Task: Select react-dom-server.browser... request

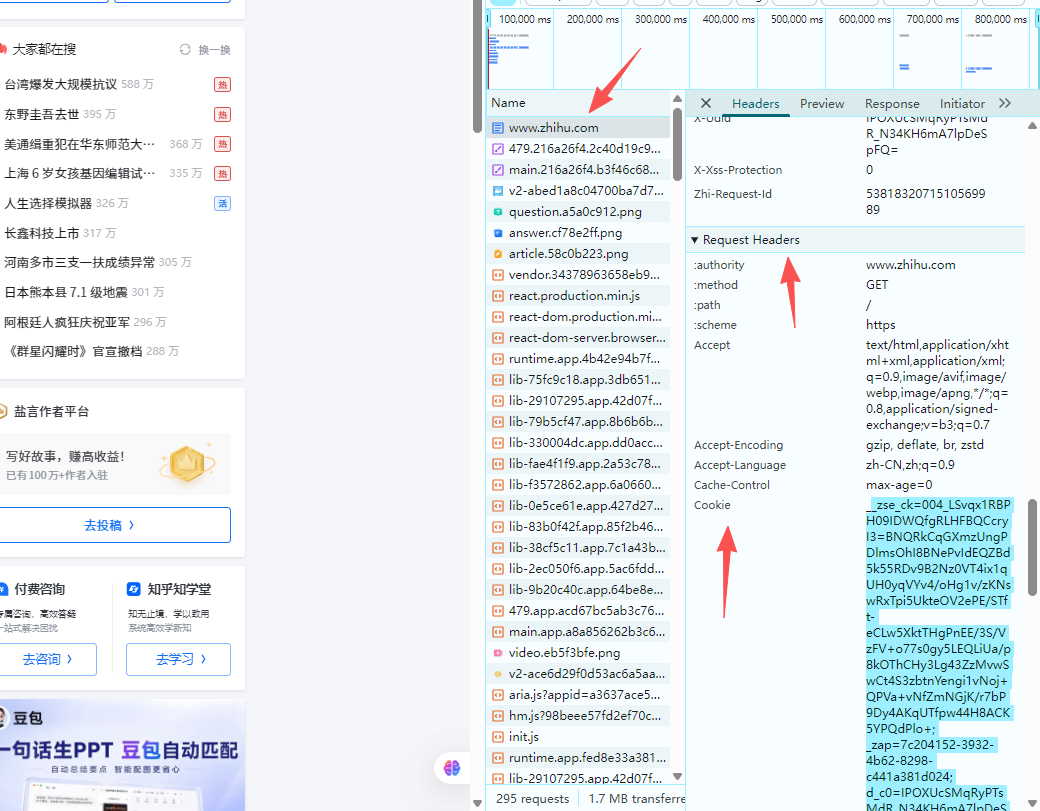Action: (x=578, y=338)
